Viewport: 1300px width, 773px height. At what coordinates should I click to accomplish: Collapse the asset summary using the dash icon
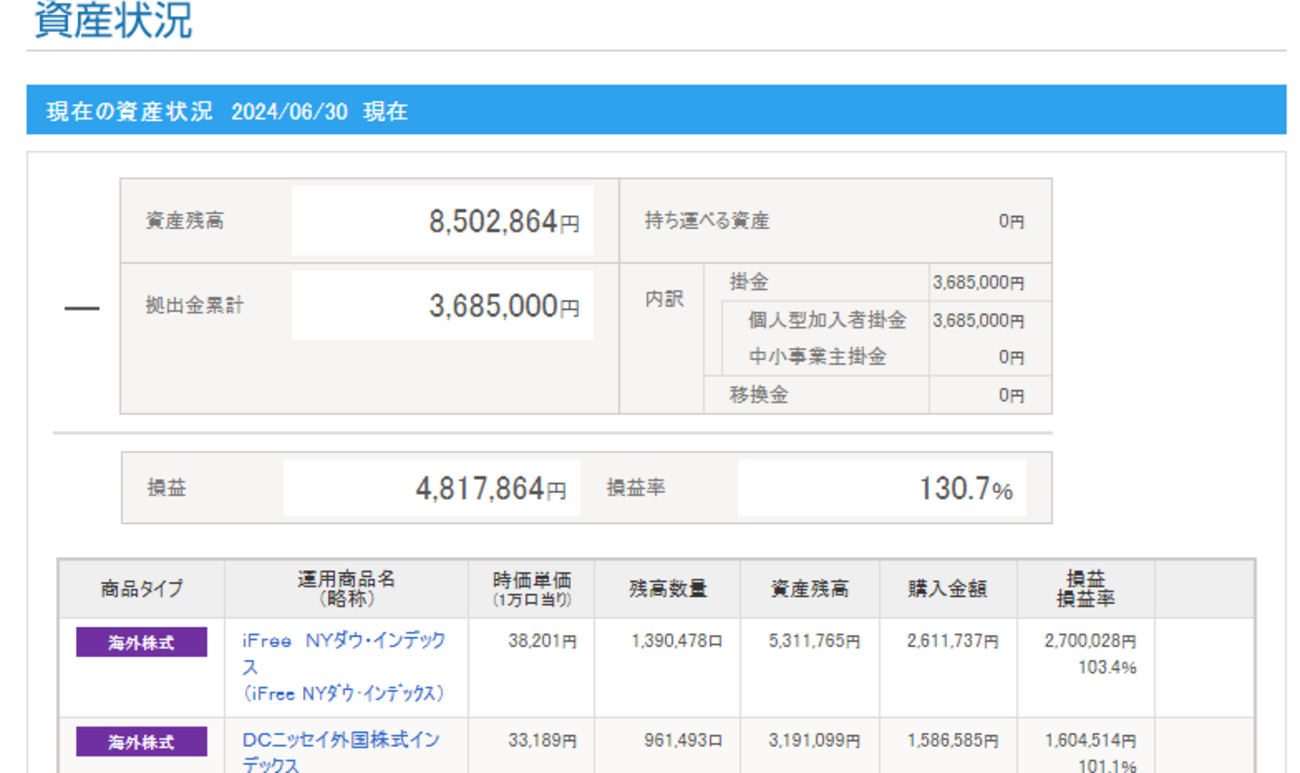tap(81, 308)
